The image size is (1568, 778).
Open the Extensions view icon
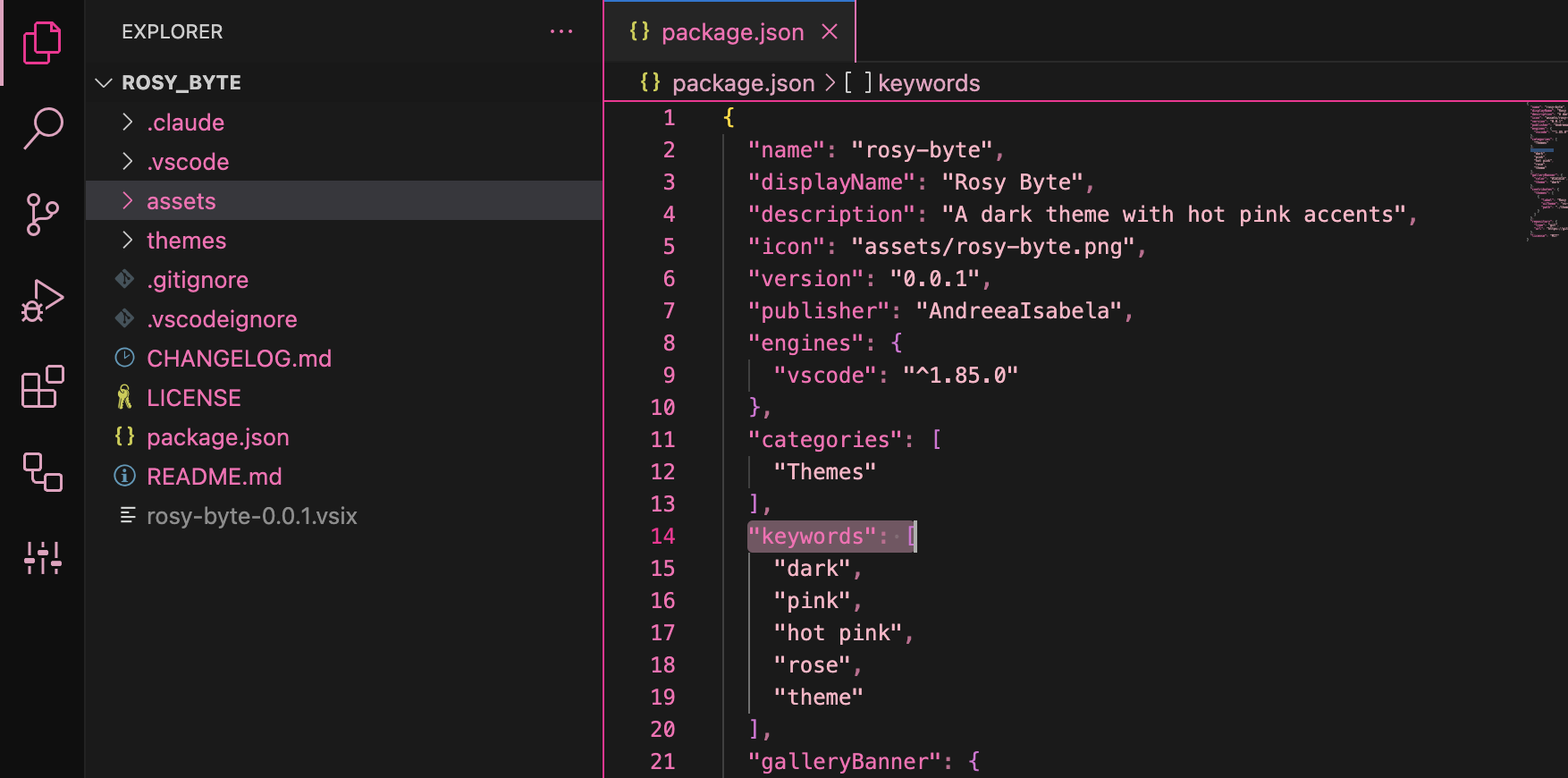[x=42, y=386]
